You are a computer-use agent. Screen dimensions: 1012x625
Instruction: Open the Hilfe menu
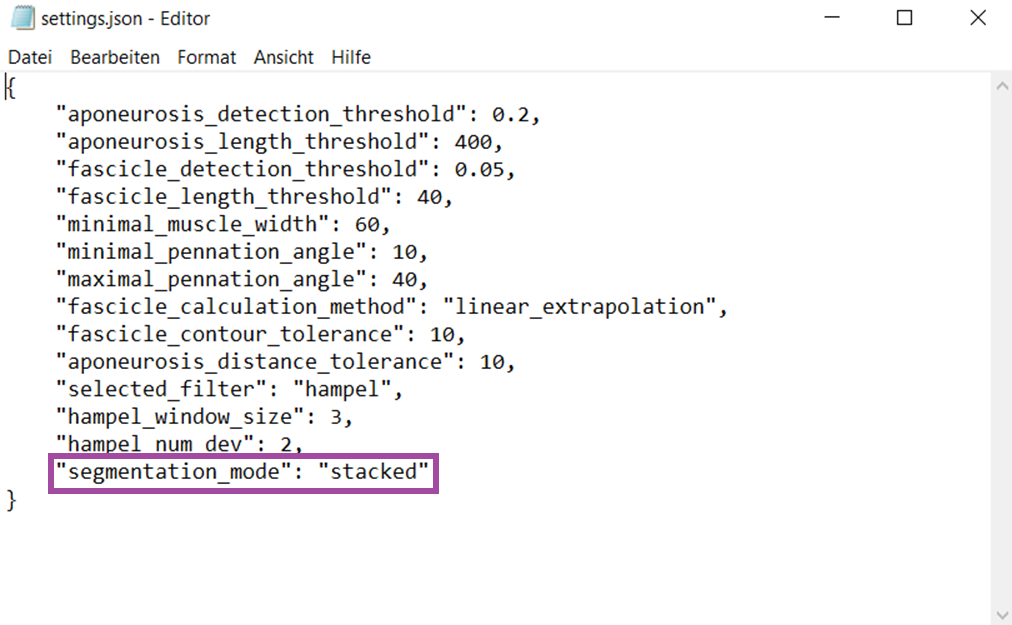(x=350, y=57)
